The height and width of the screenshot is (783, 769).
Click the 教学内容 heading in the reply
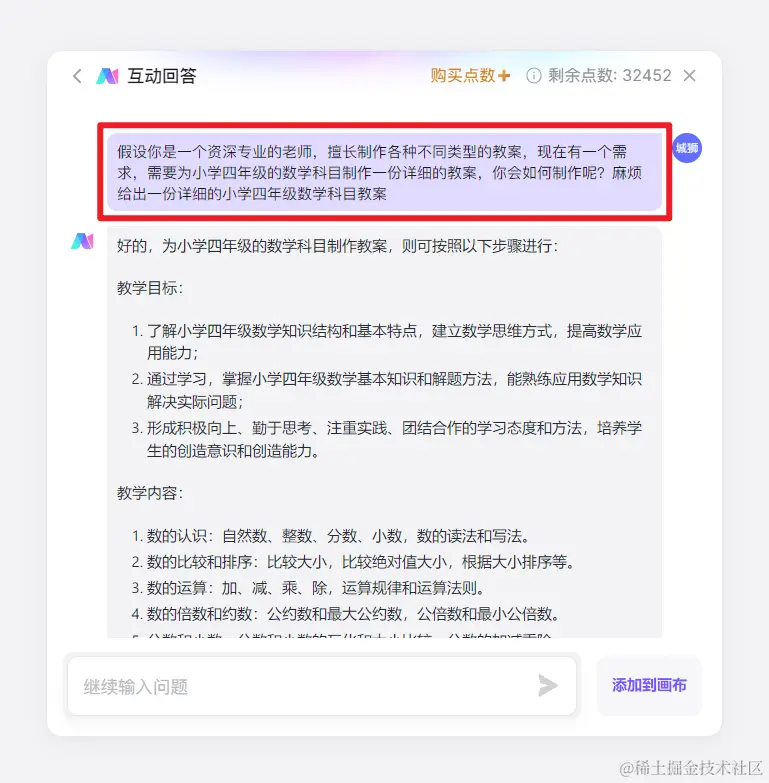coord(150,493)
